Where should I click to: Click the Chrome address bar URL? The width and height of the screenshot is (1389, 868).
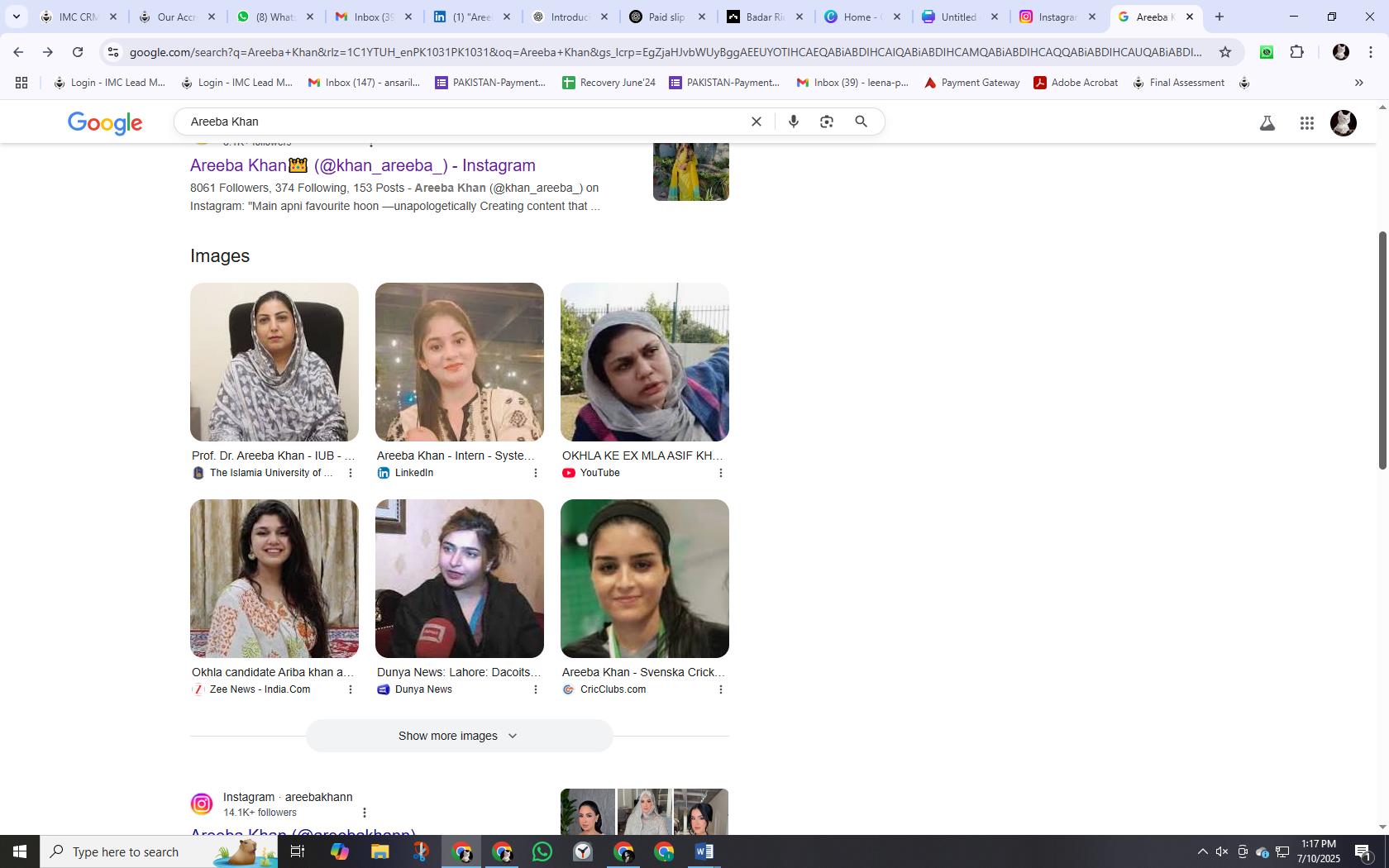tap(666, 52)
